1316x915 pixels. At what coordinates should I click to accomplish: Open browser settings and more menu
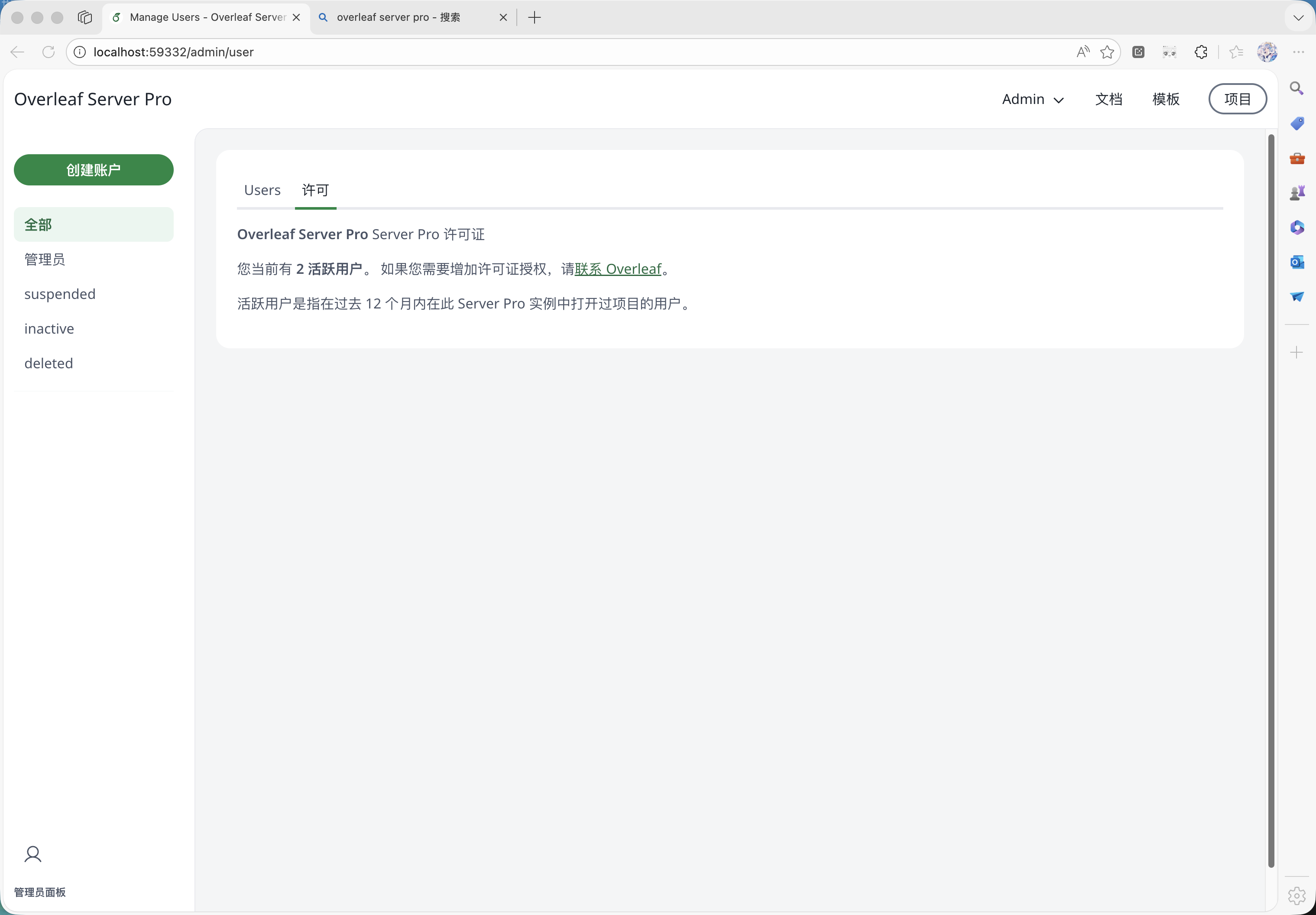point(1298,52)
